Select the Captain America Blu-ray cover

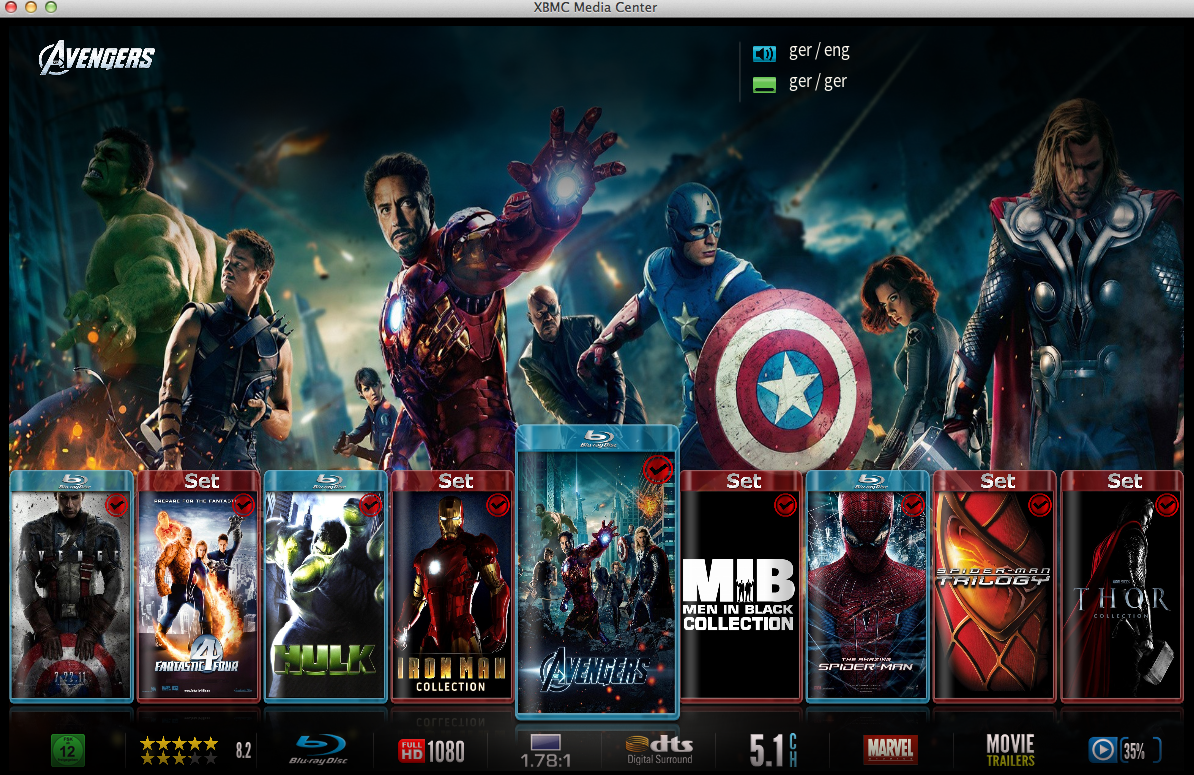click(x=72, y=586)
